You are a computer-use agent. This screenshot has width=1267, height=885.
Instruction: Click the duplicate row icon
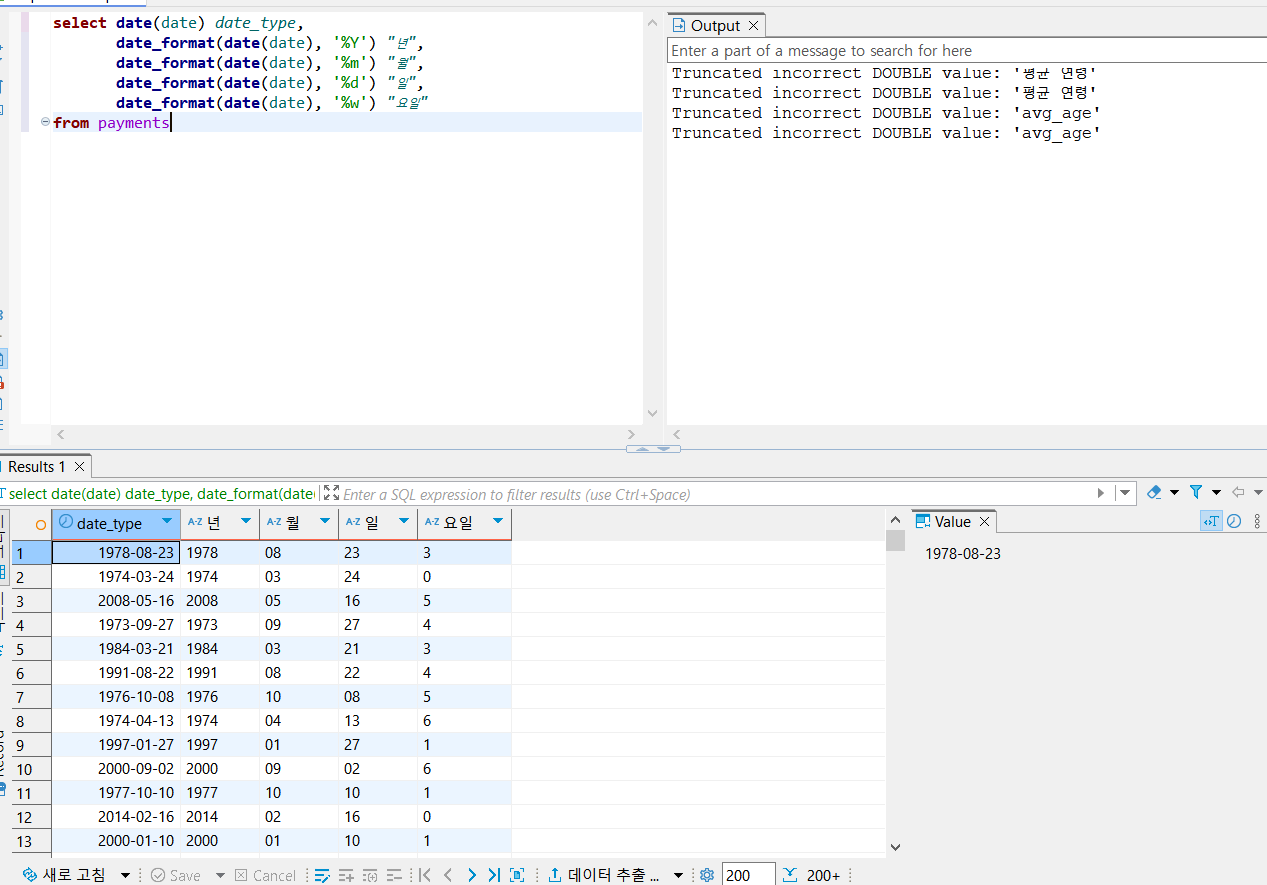370,875
